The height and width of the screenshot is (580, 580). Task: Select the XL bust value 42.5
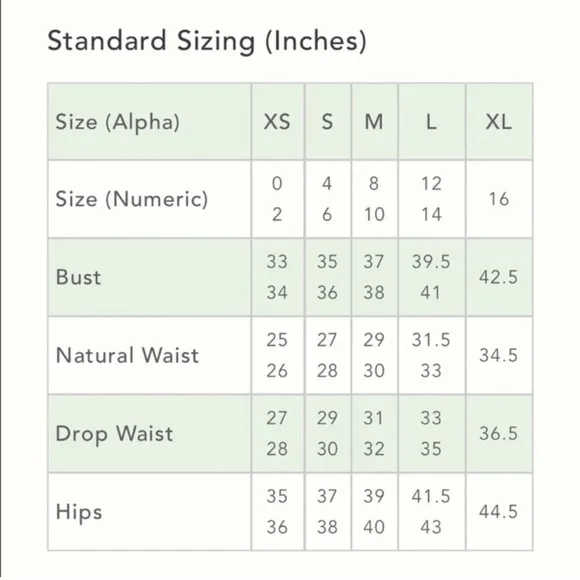[x=499, y=277]
